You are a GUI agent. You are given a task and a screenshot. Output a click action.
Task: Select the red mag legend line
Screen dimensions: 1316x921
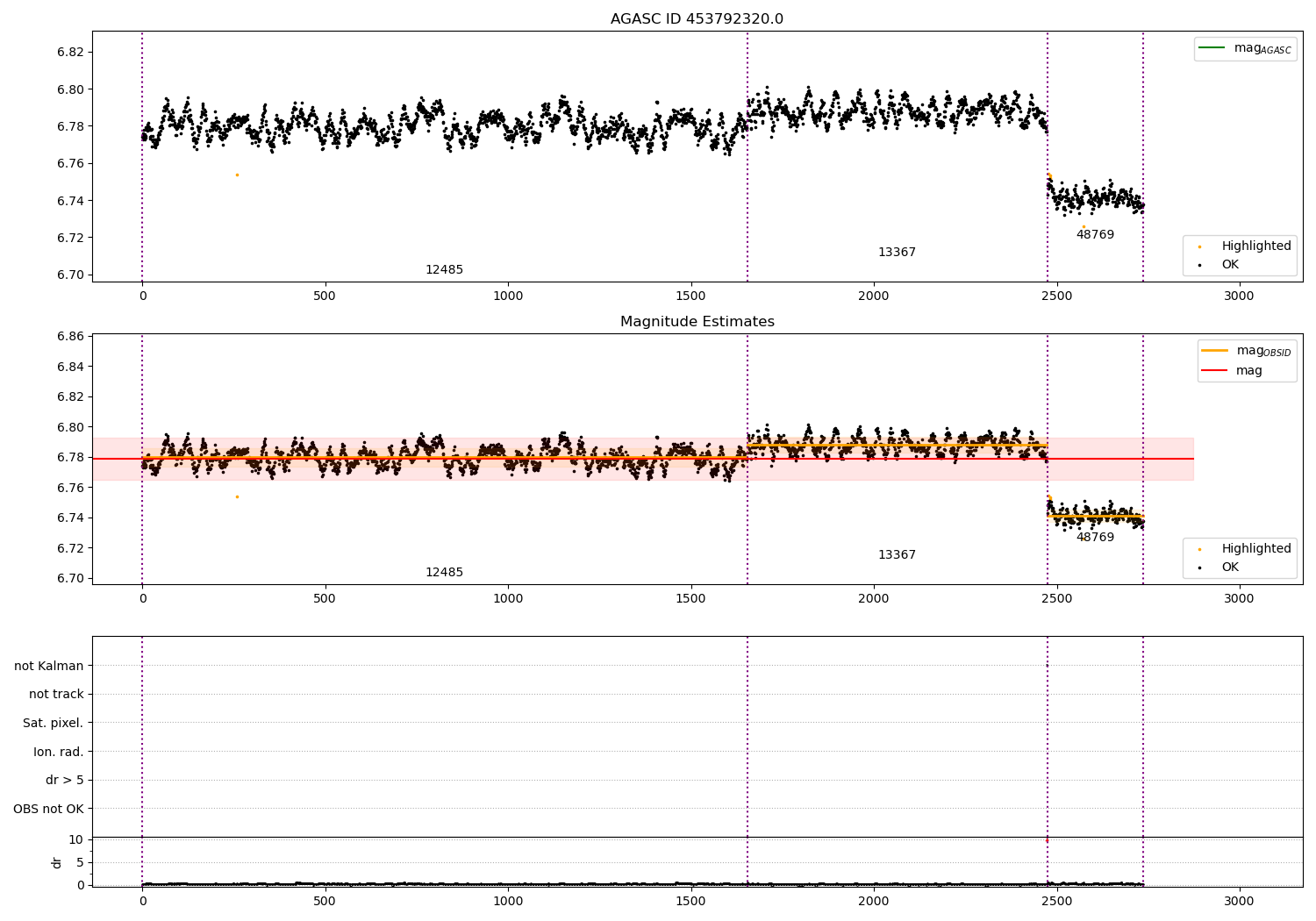pyautogui.click(x=1214, y=371)
